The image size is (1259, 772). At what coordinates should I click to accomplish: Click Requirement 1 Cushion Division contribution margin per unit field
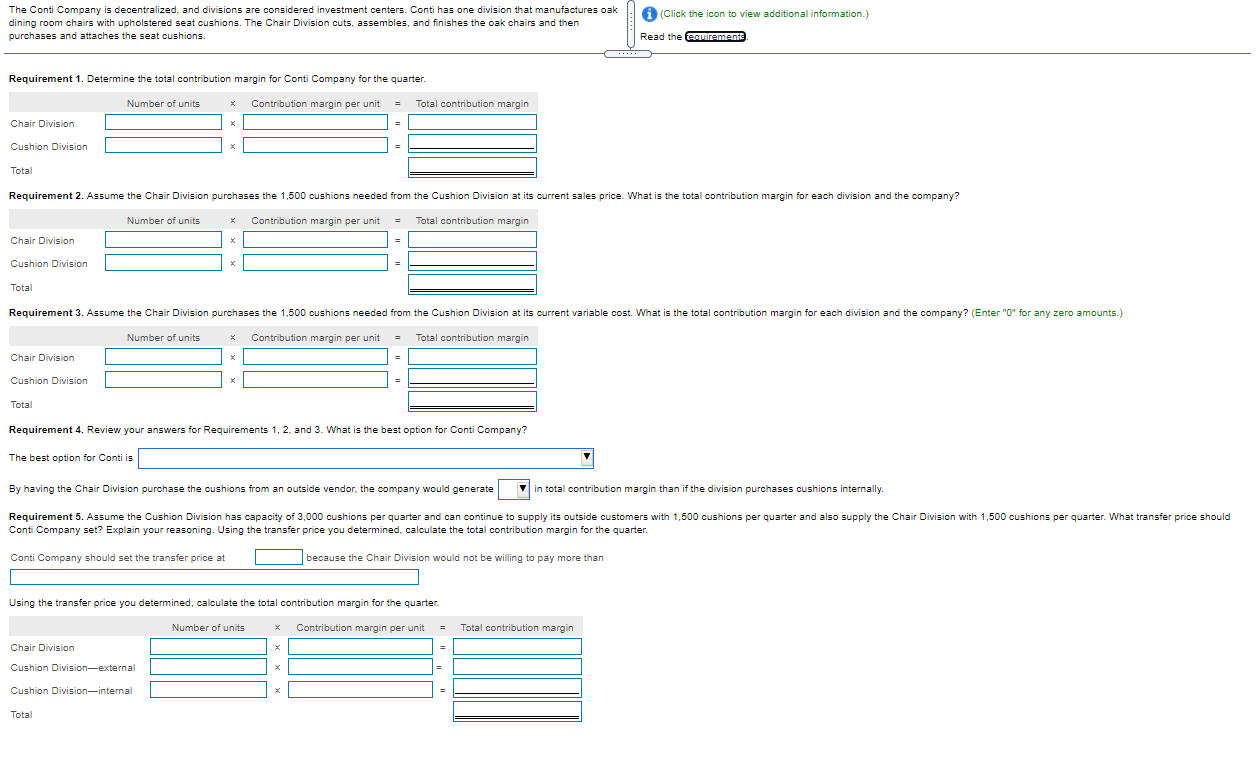[315, 145]
